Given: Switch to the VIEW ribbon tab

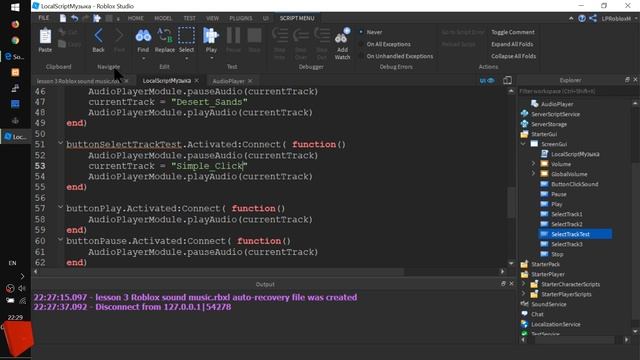Looking at the screenshot, I should point(212,18).
